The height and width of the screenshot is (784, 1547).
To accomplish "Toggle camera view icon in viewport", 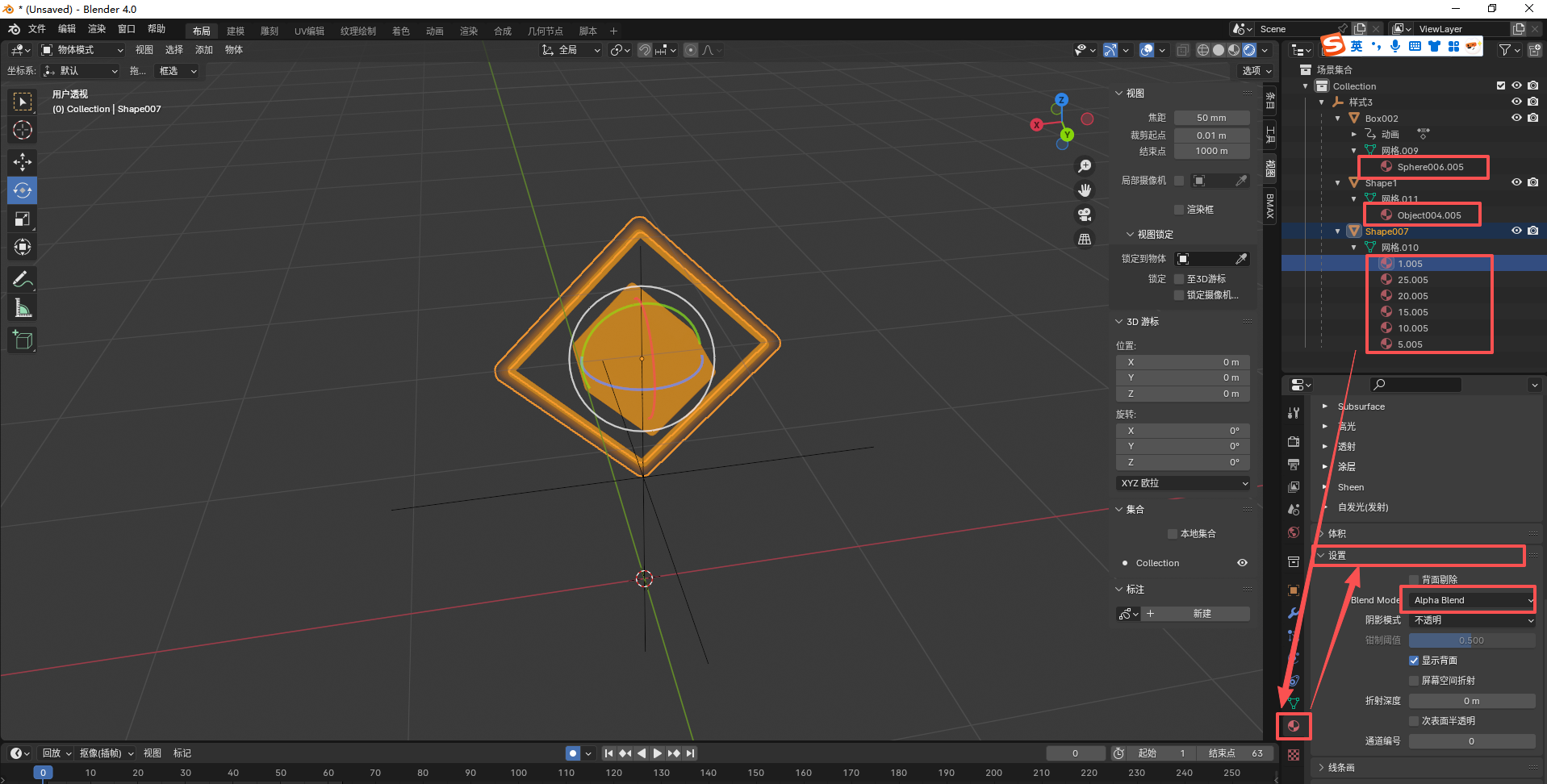I will tap(1085, 215).
